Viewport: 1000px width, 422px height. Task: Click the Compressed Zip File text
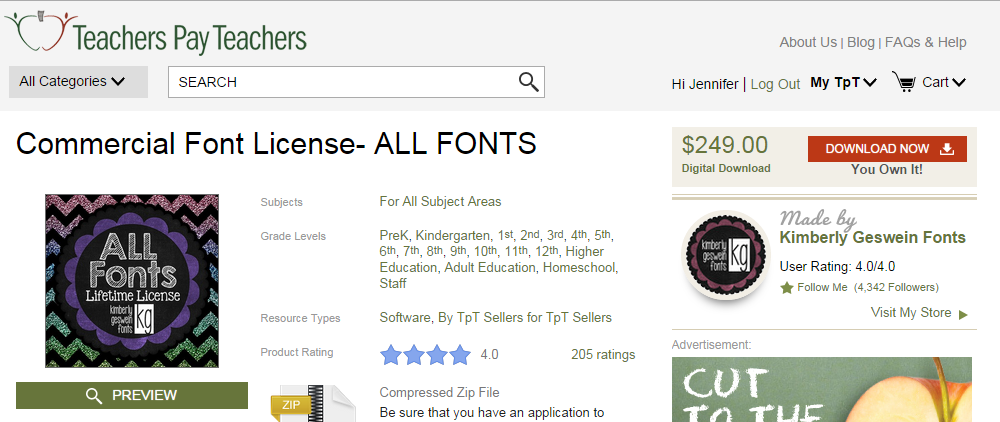(439, 393)
